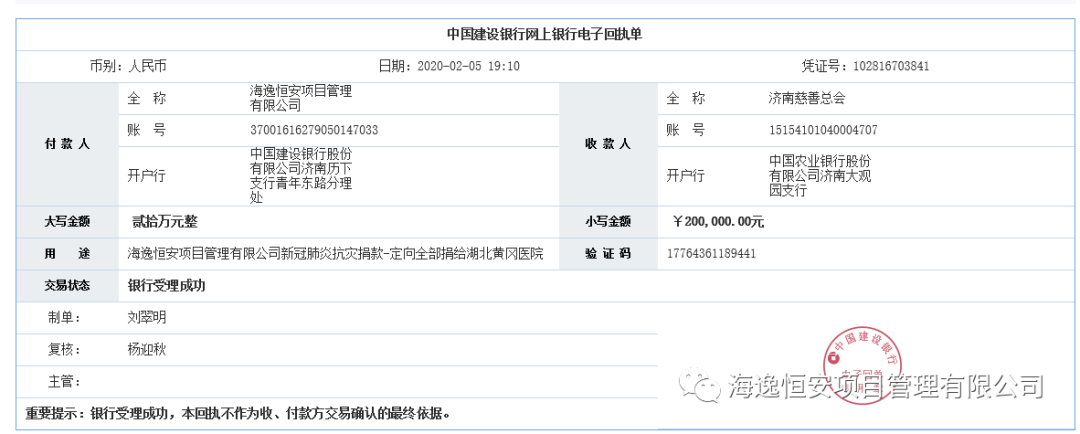1080x434 pixels.
Task: Select the amount ￥200,000.00元
Action: click(x=717, y=222)
